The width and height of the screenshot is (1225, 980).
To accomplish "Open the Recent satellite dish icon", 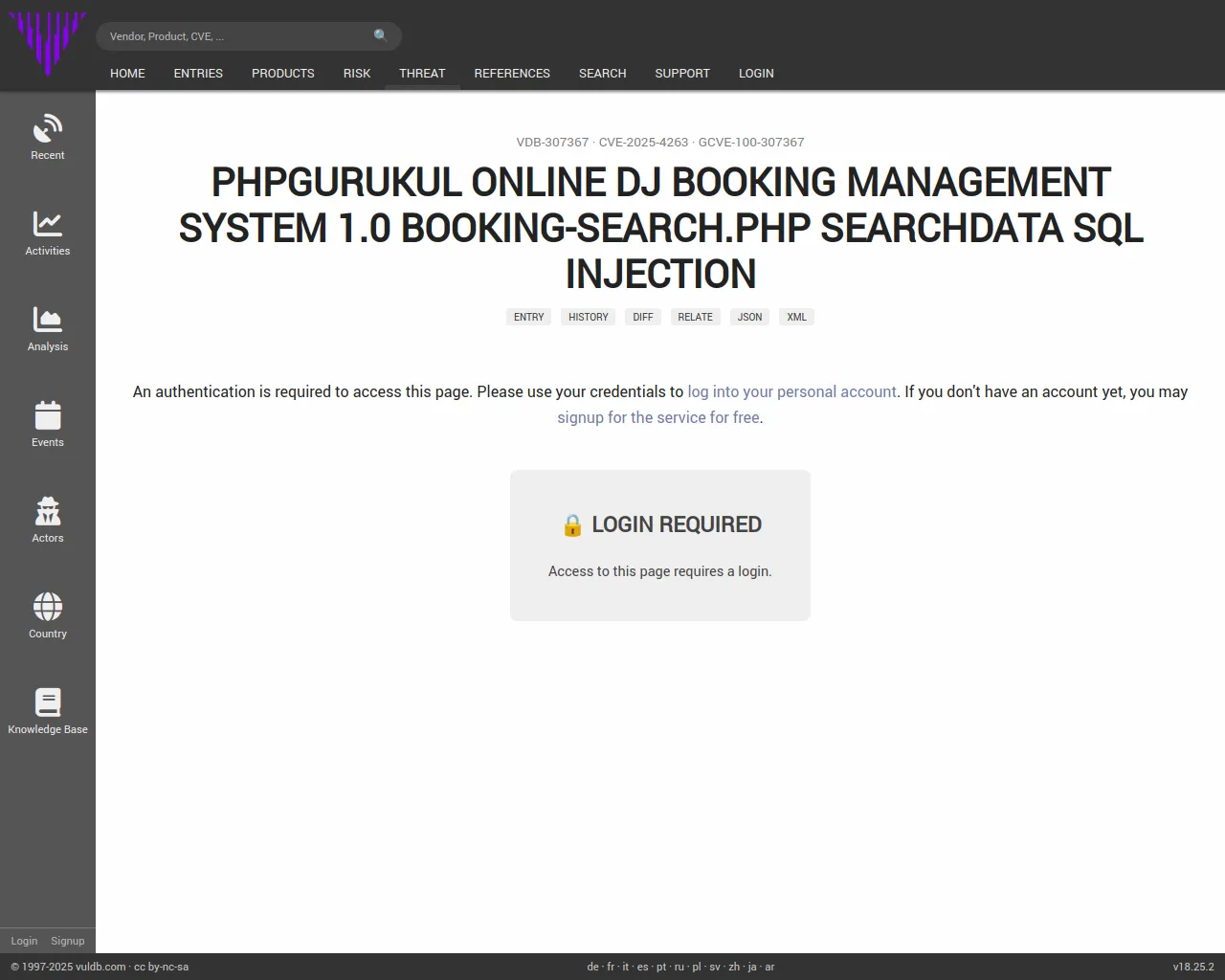I will pyautogui.click(x=48, y=128).
